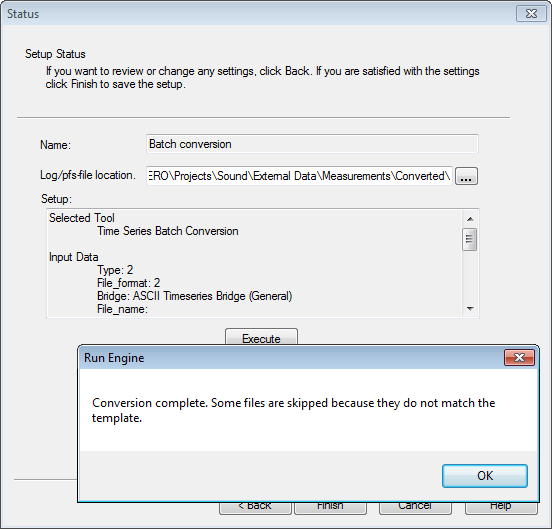This screenshot has width=552, height=529.
Task: Click the 'Input Data' heading in Setup
Action: click(74, 257)
